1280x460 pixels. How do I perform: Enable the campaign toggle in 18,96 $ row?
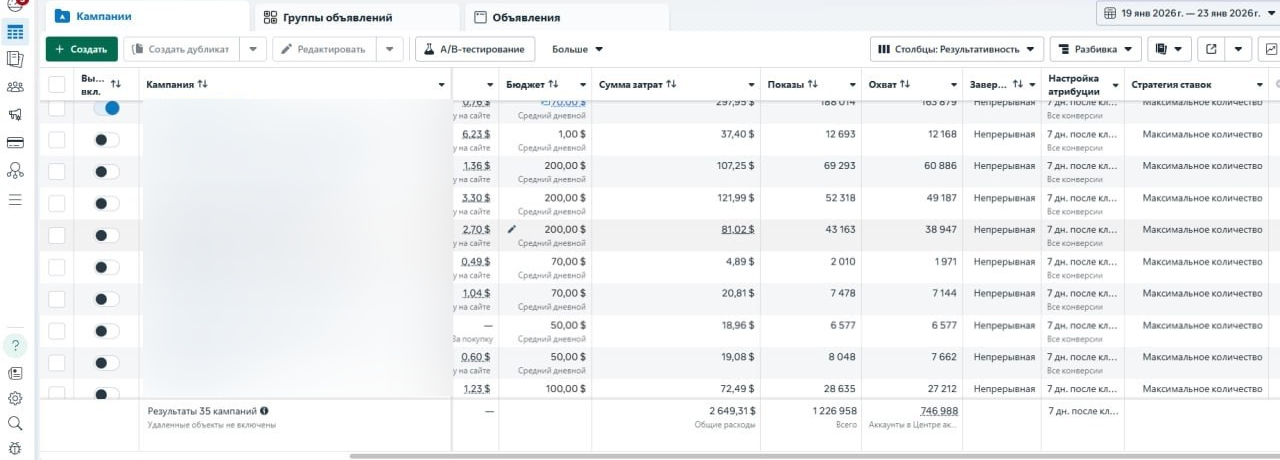[106, 331]
